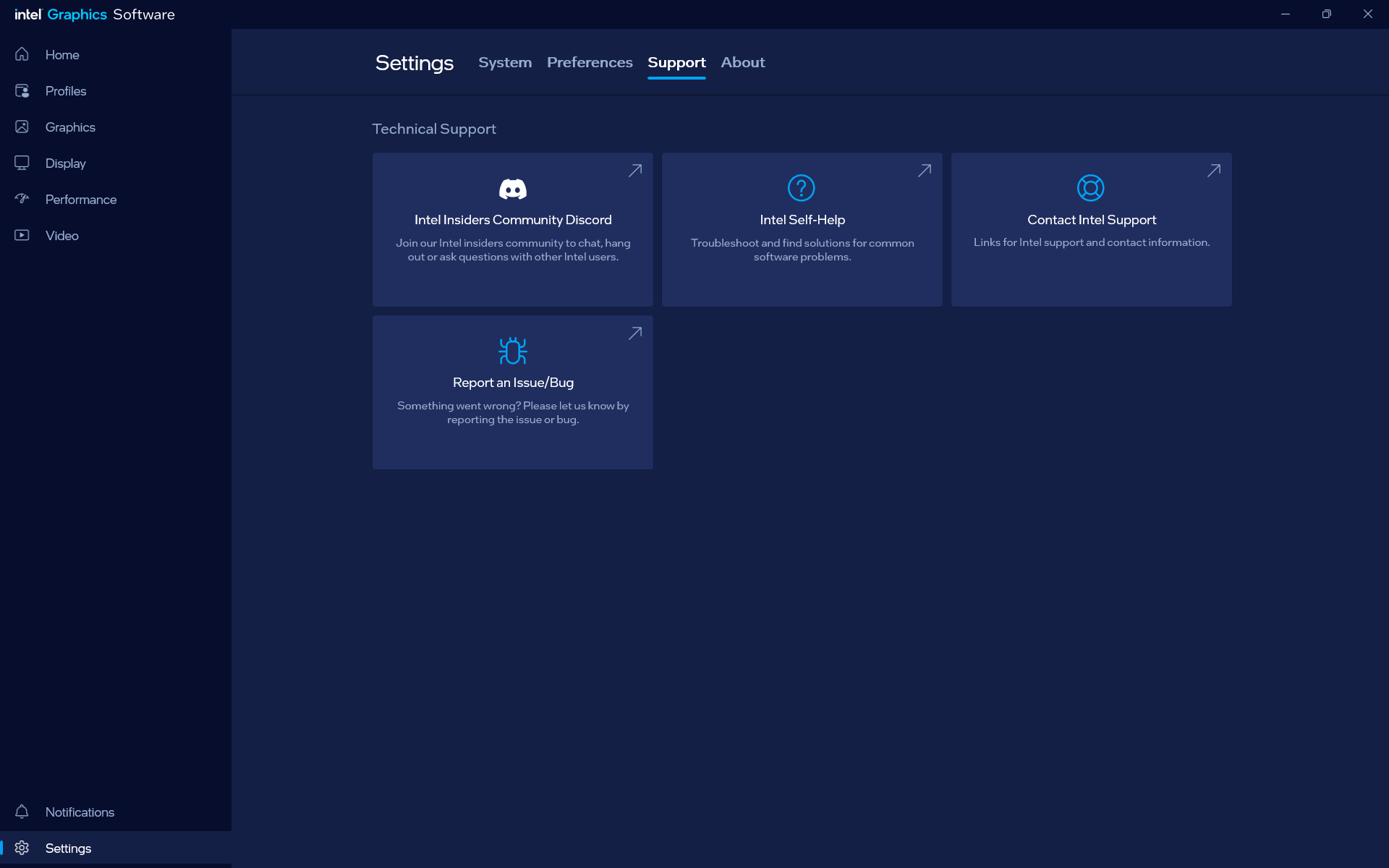Click external-link arrow on Intel Self-Help card
The image size is (1389, 868).
click(925, 171)
